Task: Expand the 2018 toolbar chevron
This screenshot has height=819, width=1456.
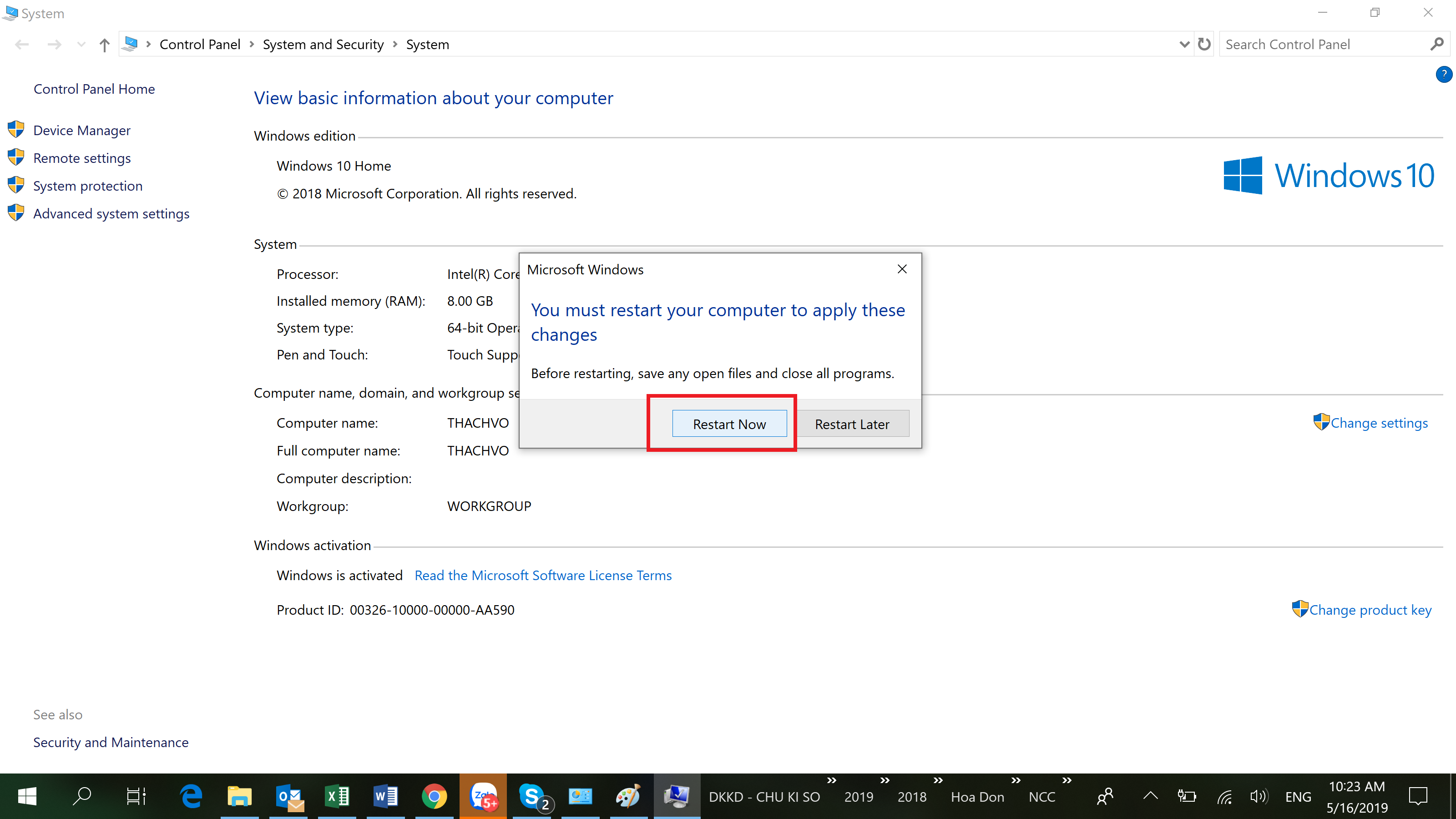Action: (x=938, y=780)
